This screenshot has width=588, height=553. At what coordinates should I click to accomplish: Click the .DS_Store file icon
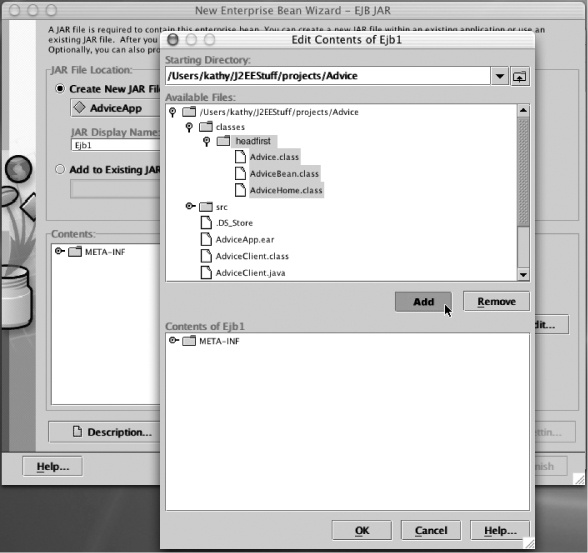coord(206,222)
